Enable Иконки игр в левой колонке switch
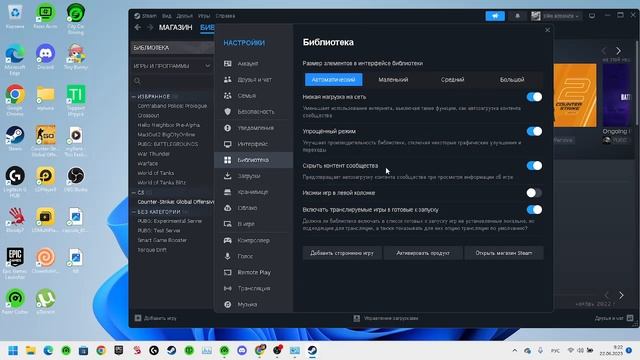The image size is (640, 360). point(534,193)
